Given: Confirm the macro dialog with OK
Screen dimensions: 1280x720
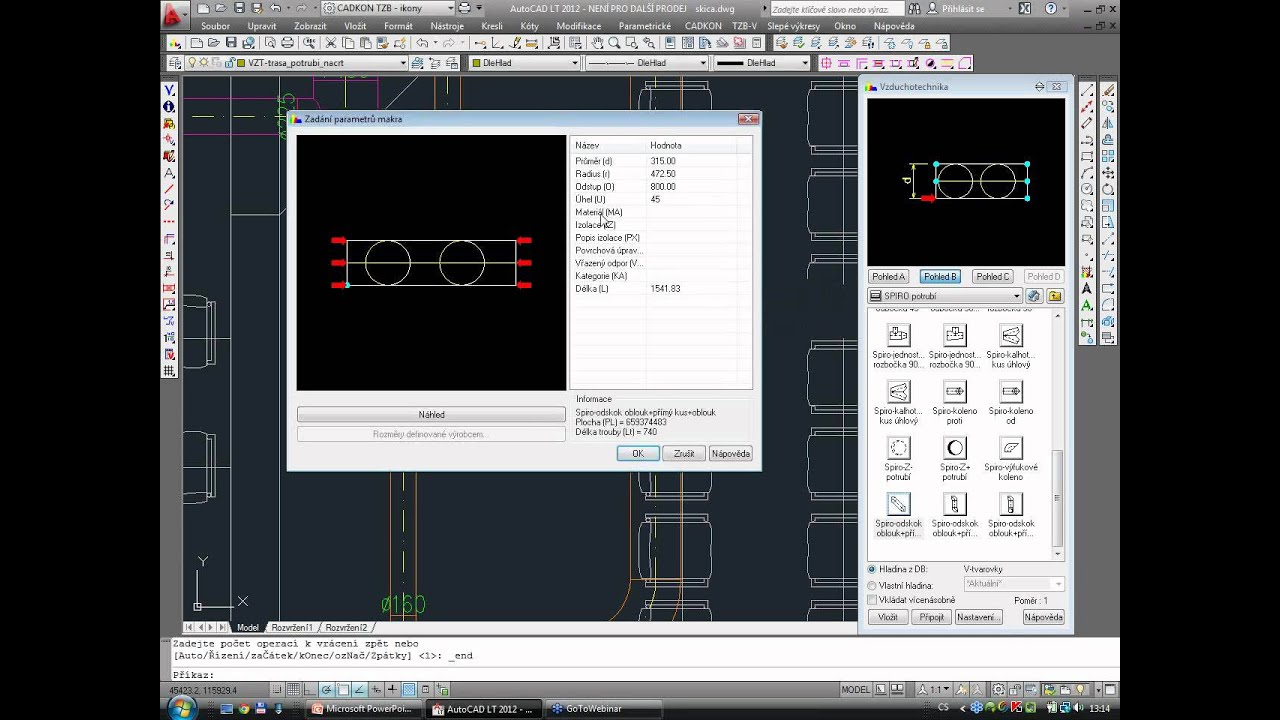Looking at the screenshot, I should (x=638, y=454).
